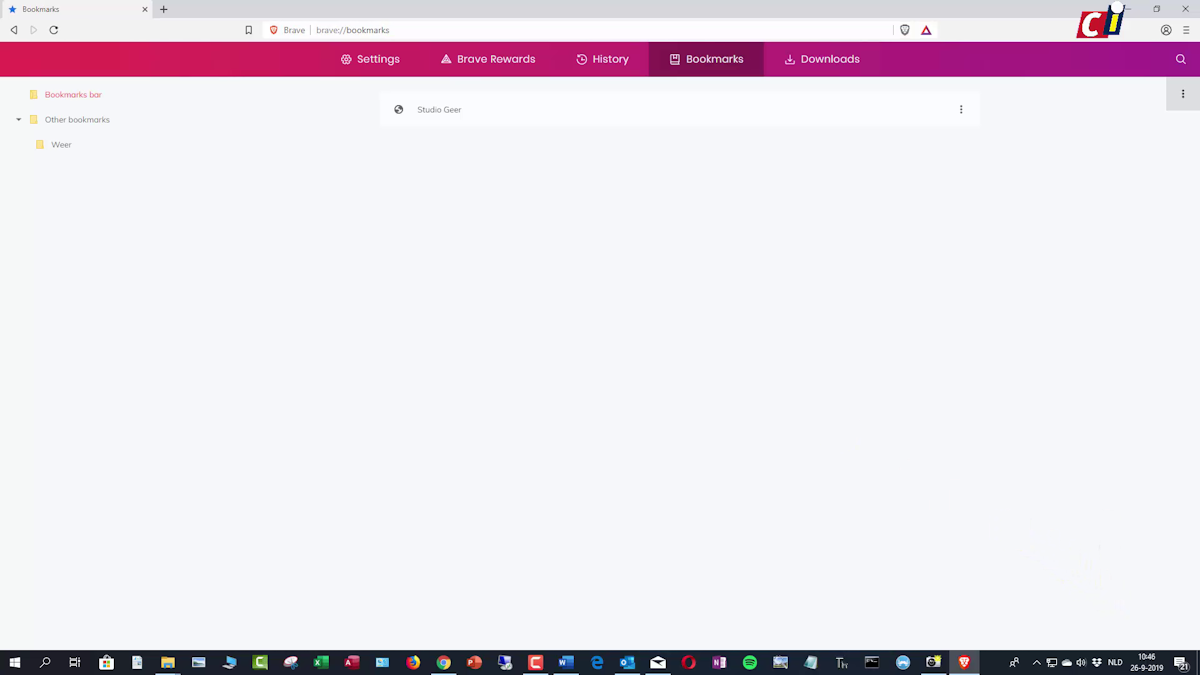Select the Weer folder in the sidebar

[x=61, y=144]
